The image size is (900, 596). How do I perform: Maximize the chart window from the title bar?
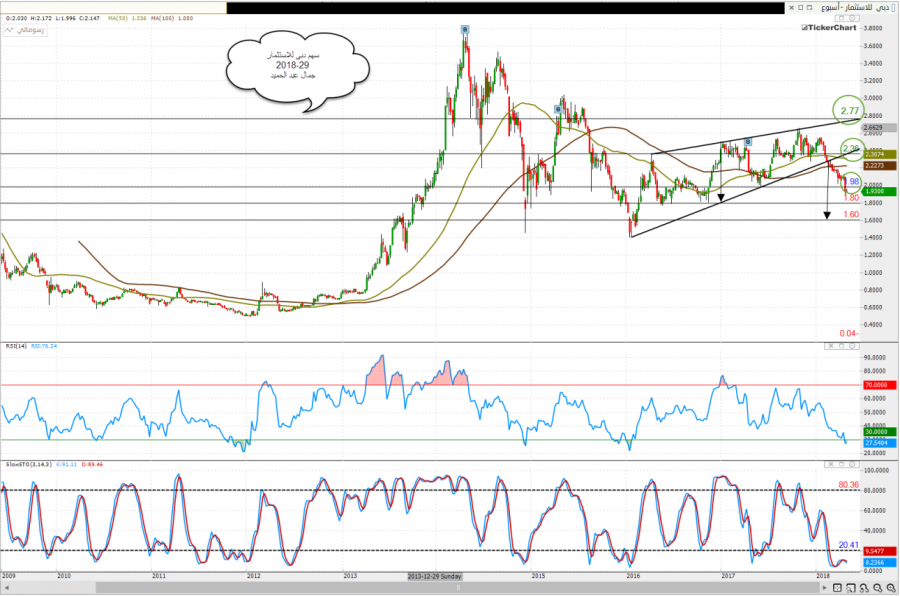click(800, 7)
